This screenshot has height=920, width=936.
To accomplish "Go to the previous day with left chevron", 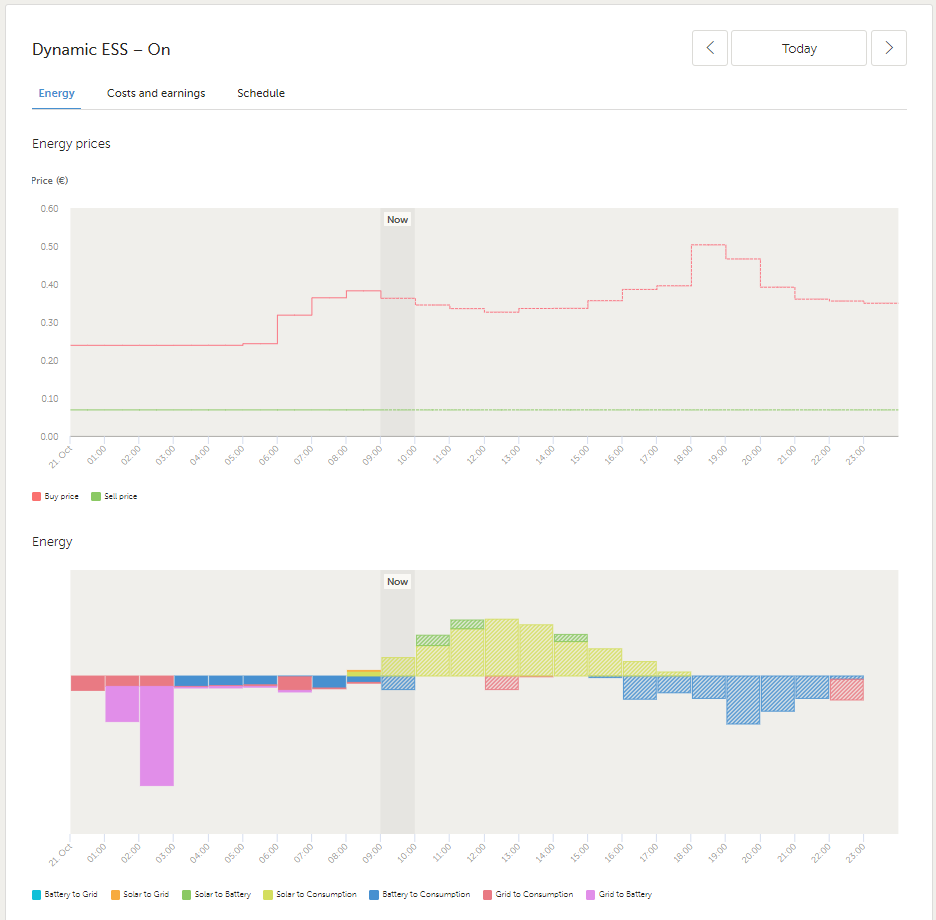I will point(710,48).
